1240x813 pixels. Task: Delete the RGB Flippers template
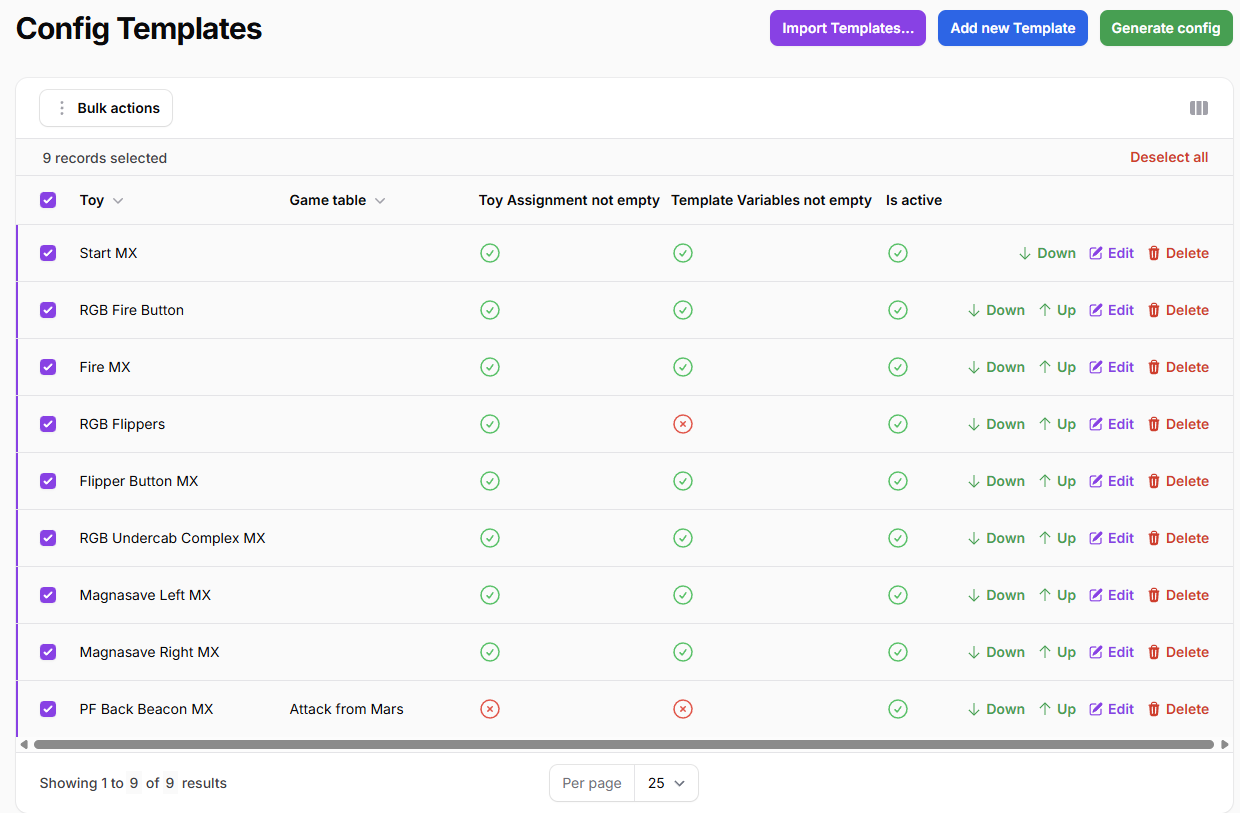(1178, 424)
